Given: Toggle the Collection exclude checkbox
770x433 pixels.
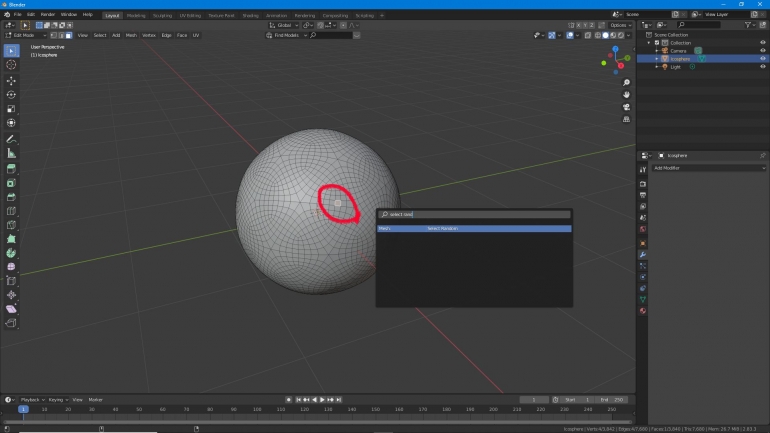Looking at the screenshot, I should [x=657, y=43].
